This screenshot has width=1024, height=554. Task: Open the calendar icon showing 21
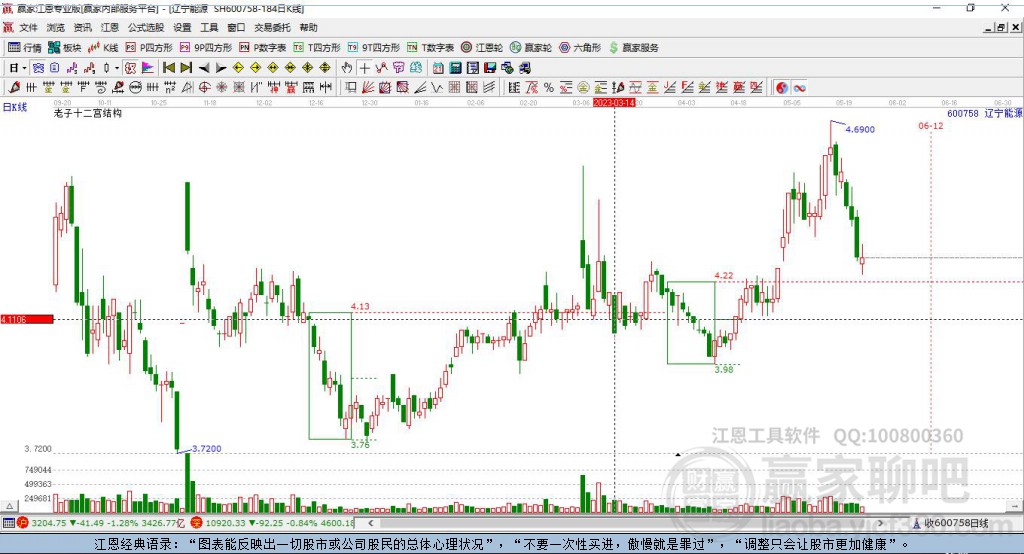click(x=438, y=68)
